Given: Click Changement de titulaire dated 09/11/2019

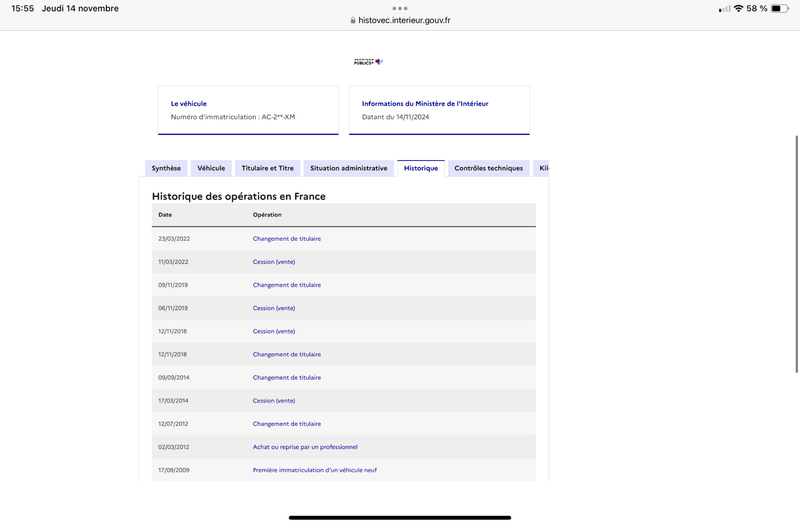Looking at the screenshot, I should pos(287,285).
